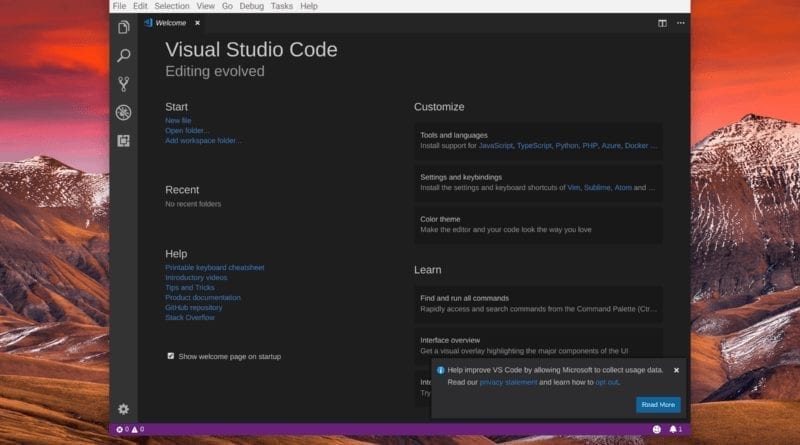Open the Go menu
Image resolution: width=800 pixels, height=445 pixels.
(x=228, y=6)
